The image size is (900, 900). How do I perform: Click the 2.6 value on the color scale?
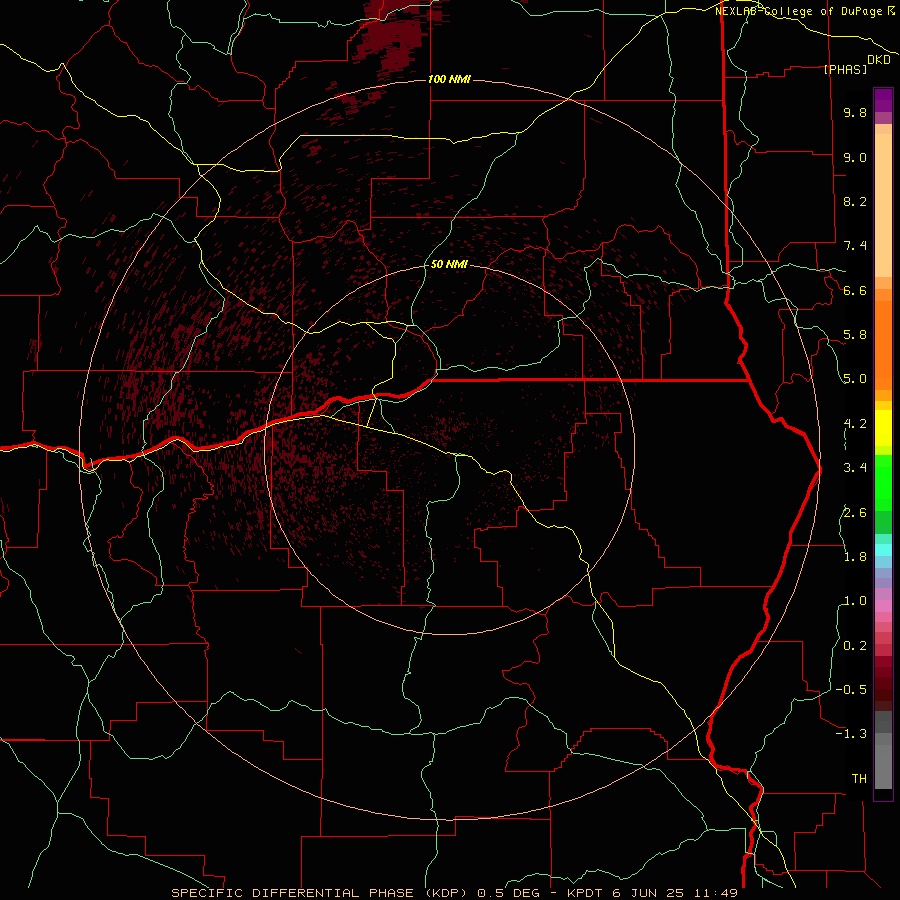coord(855,513)
